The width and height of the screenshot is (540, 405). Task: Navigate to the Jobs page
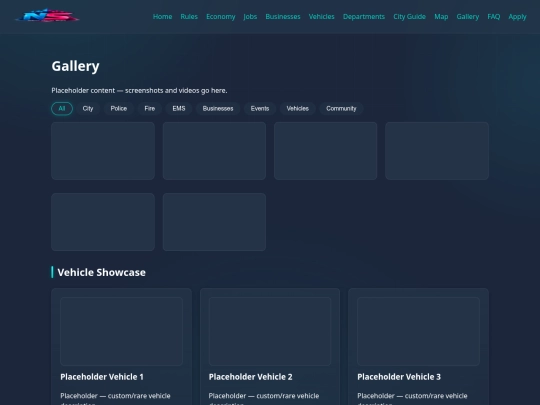(250, 17)
